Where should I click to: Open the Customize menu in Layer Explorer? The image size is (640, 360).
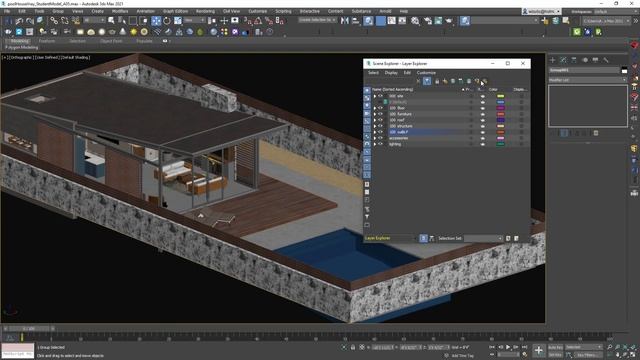point(426,73)
